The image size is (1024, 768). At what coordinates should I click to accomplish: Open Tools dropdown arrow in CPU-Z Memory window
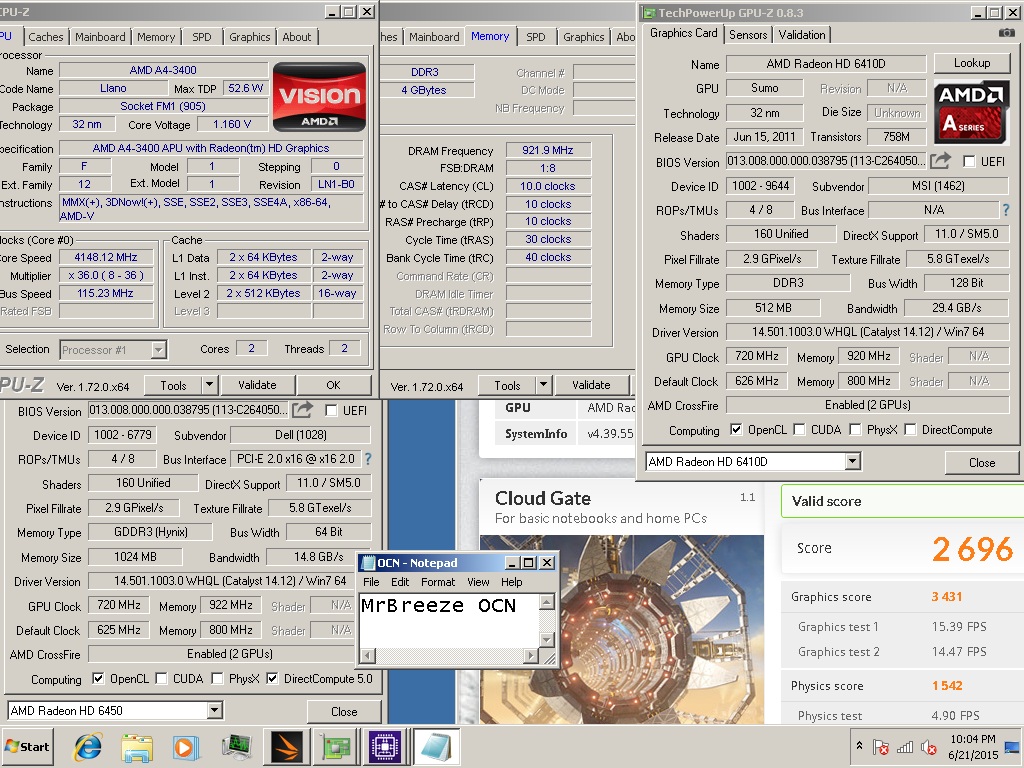tap(543, 385)
